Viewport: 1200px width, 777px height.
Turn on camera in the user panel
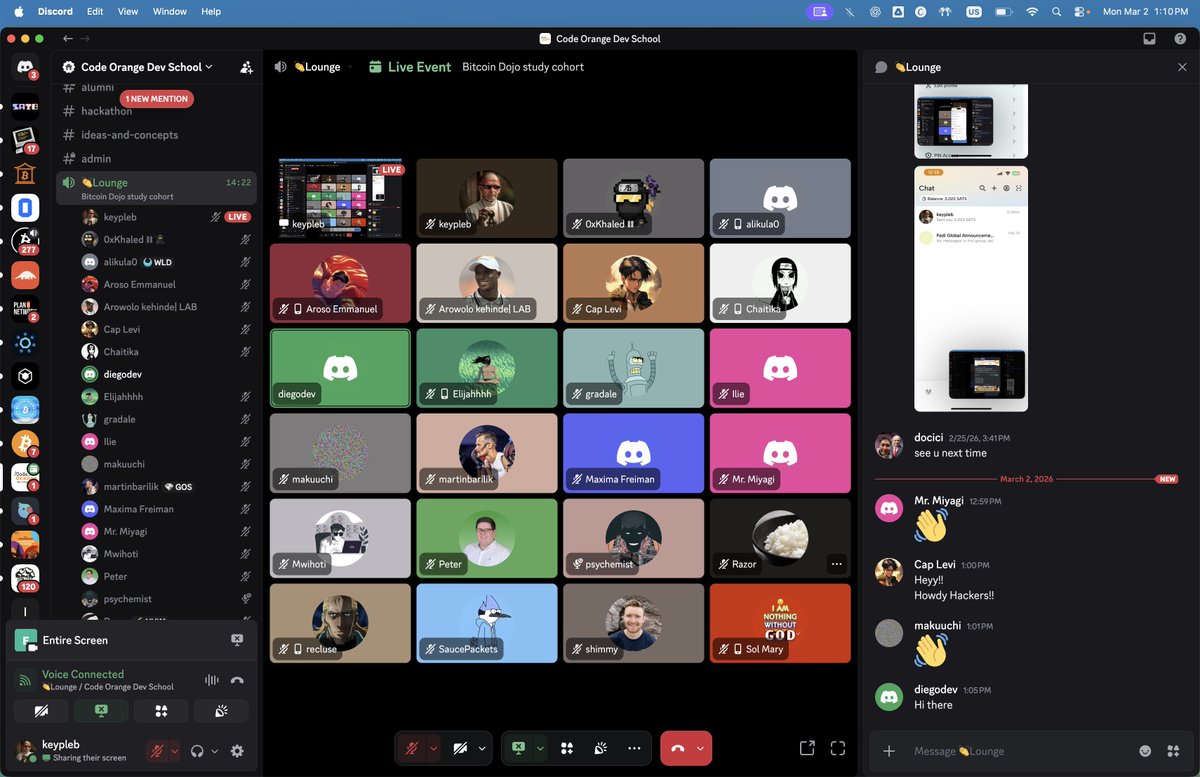click(x=41, y=711)
